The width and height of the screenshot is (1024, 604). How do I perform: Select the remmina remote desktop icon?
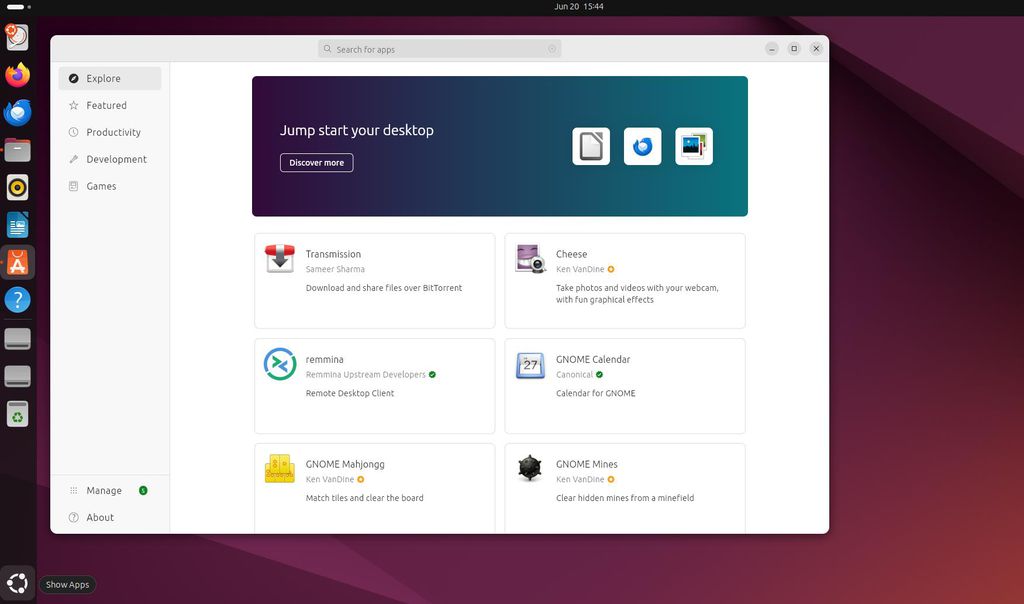(279, 363)
